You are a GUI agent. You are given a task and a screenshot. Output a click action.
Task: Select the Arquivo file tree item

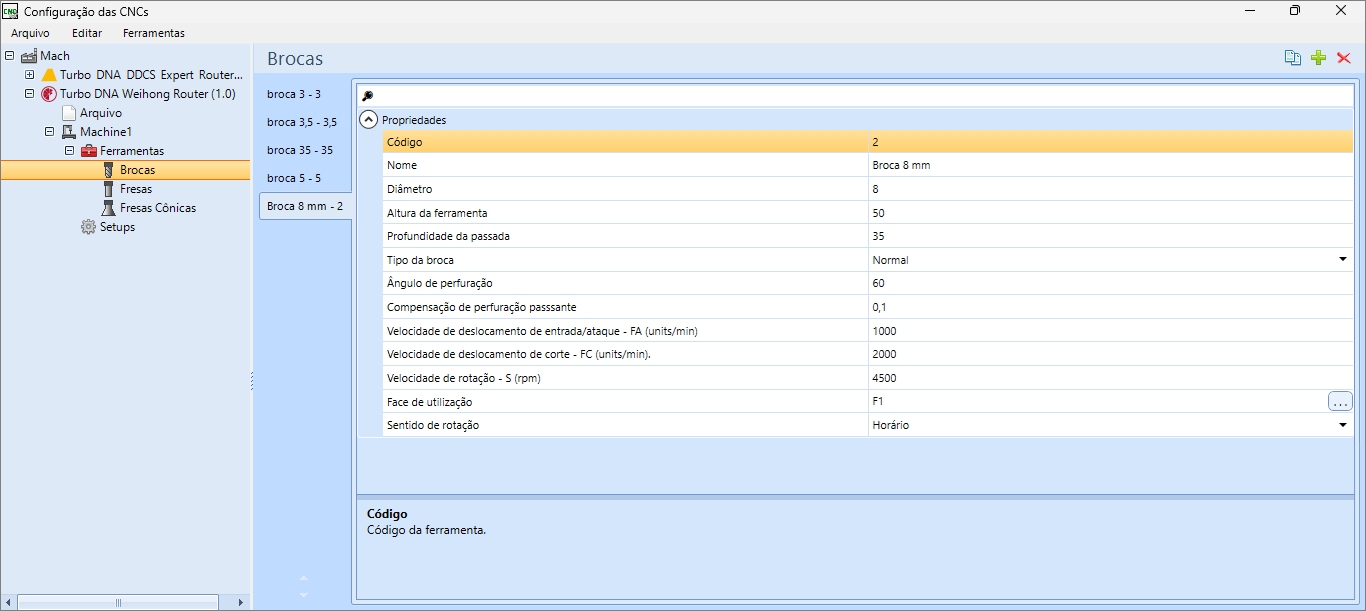click(100, 113)
